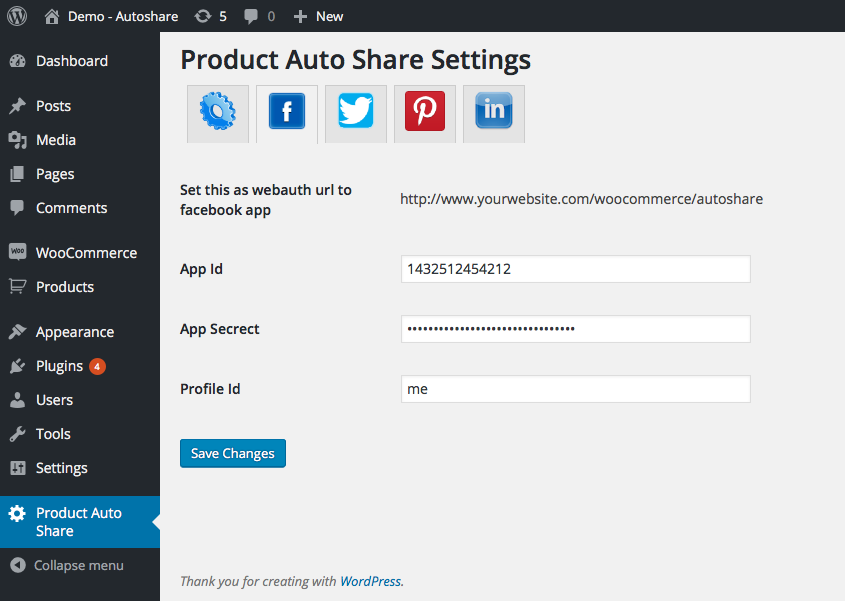Click the Pages icon in sidebar
Image resolution: width=845 pixels, height=601 pixels.
point(17,174)
